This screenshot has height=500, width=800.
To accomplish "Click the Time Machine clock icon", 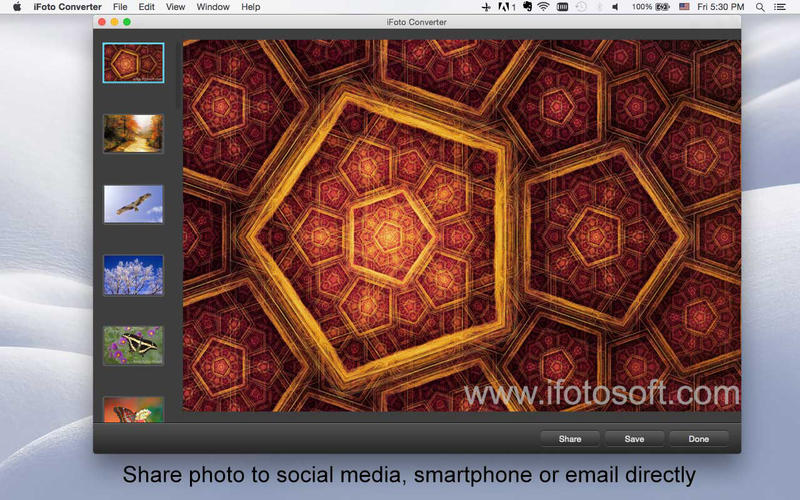I will pos(581,7).
